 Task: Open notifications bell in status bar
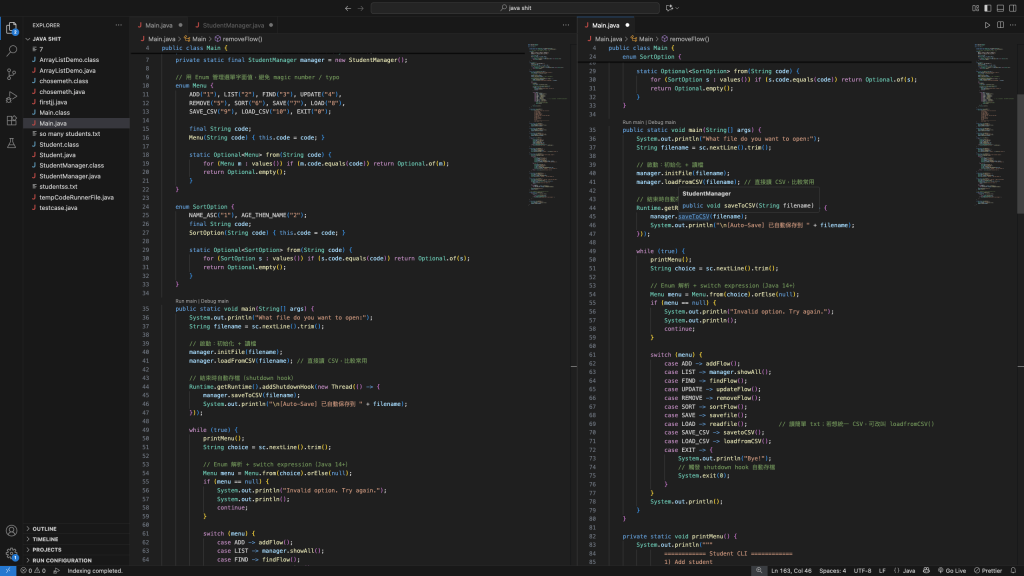(1014, 571)
